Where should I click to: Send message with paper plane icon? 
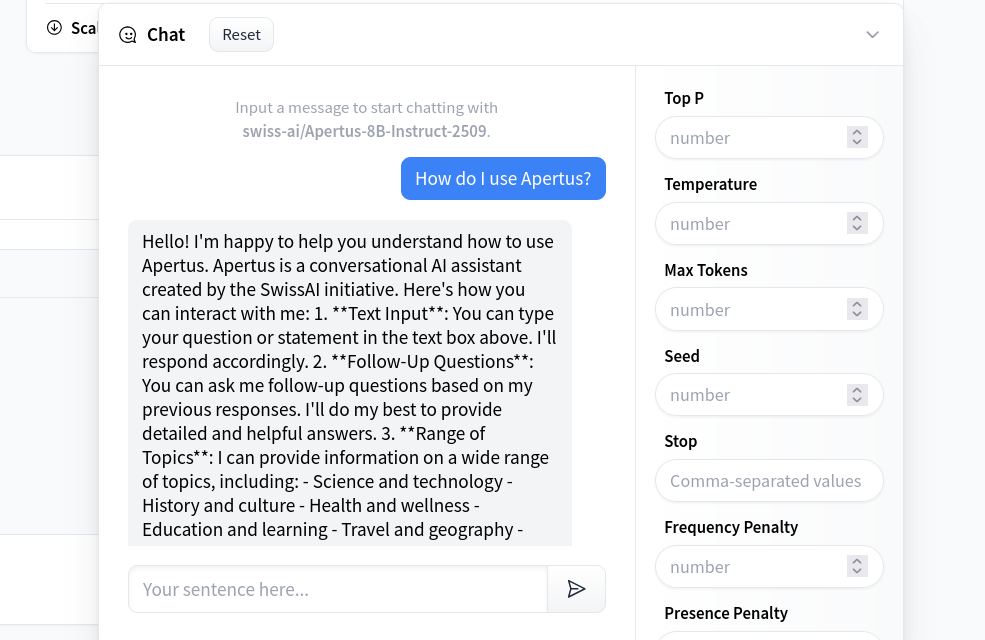pyautogui.click(x=576, y=589)
